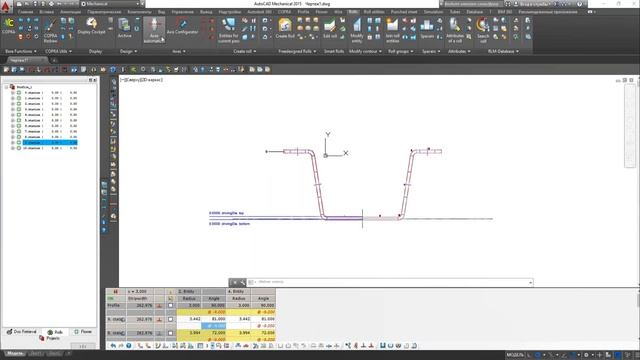Screen dimensions: 640x360
Task: Click redo arrow in bottom COPRA toolbar
Action: point(121,346)
